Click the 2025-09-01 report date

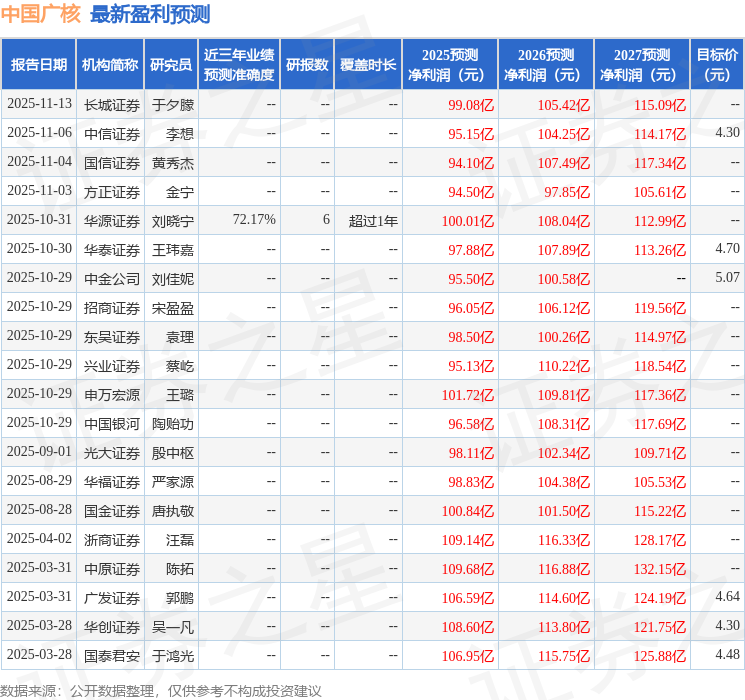click(x=39, y=451)
